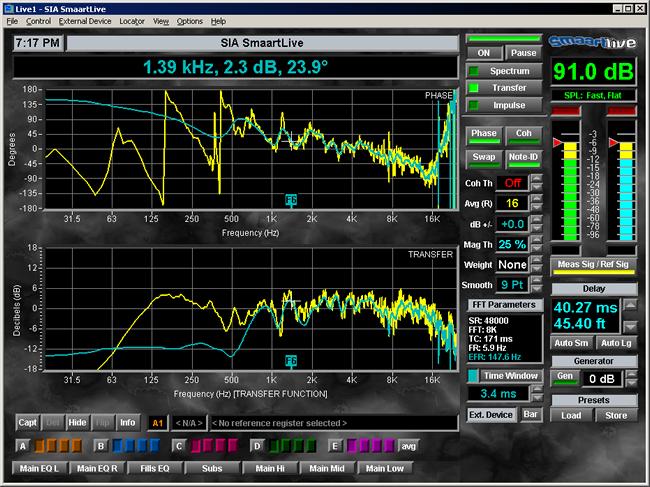Increase the Time Window 3.4 ms value
The image size is (650, 487).
[537, 389]
